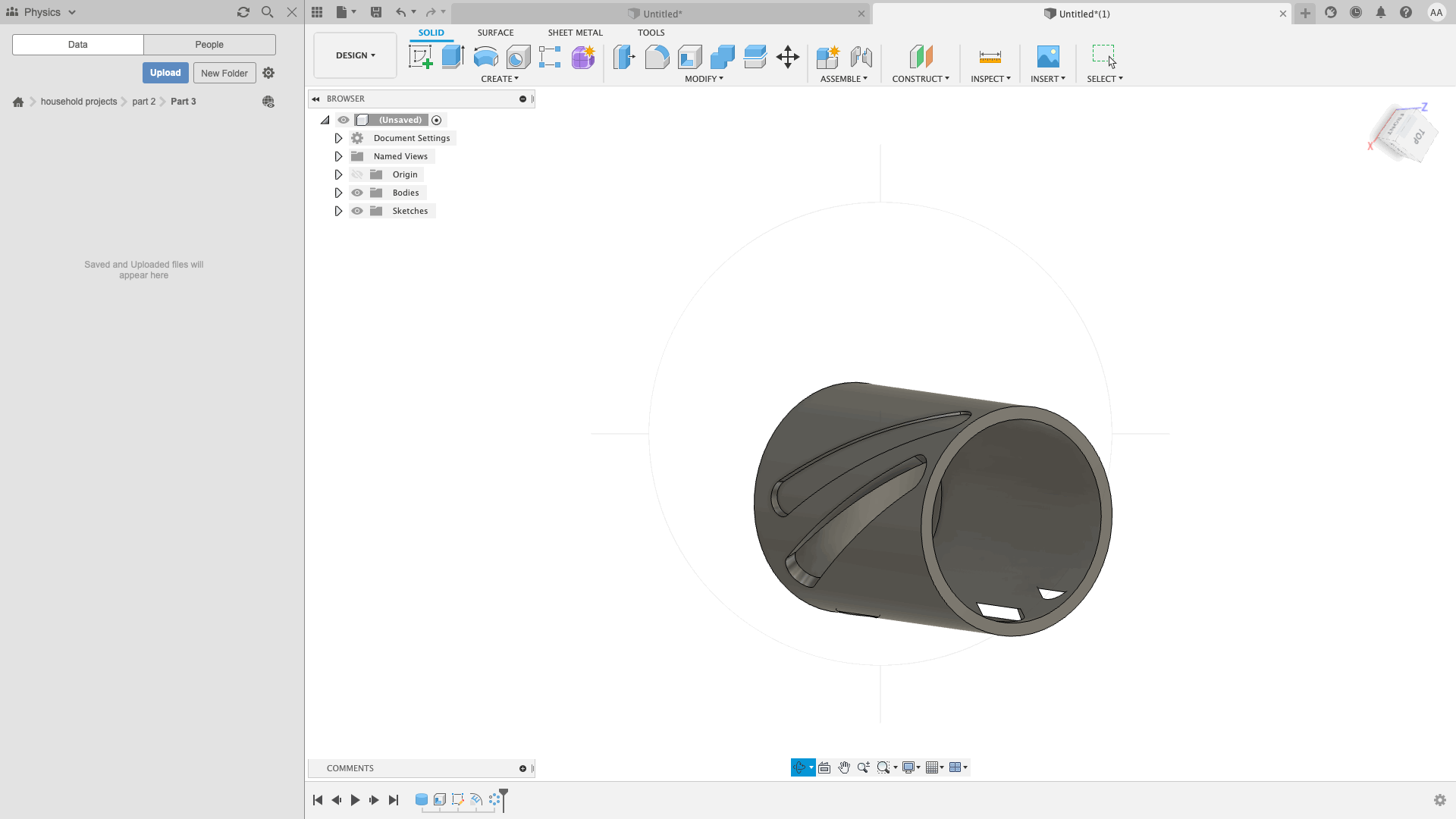Click the ViewCube TOP face
Image resolution: width=1456 pixels, height=819 pixels.
click(1418, 137)
